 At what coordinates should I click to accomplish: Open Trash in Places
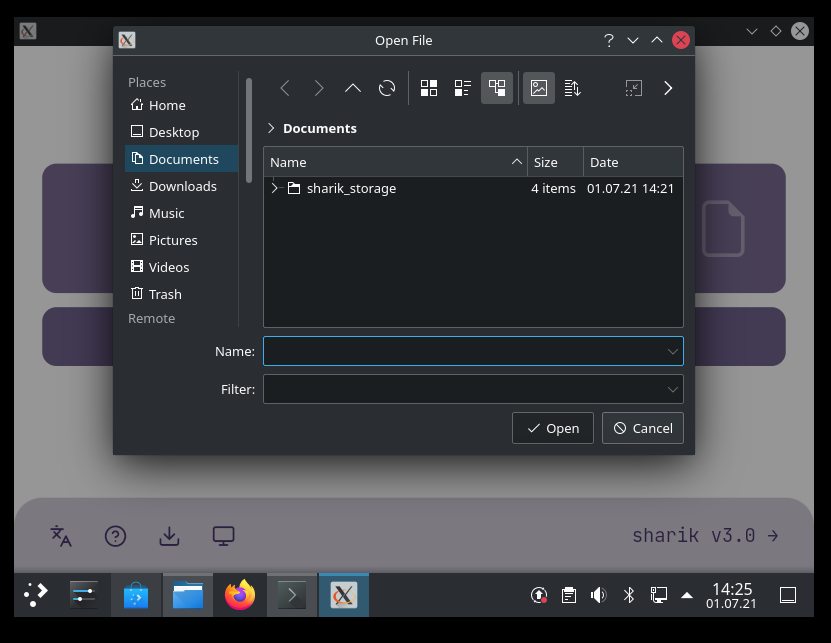pyautogui.click(x=182, y=294)
